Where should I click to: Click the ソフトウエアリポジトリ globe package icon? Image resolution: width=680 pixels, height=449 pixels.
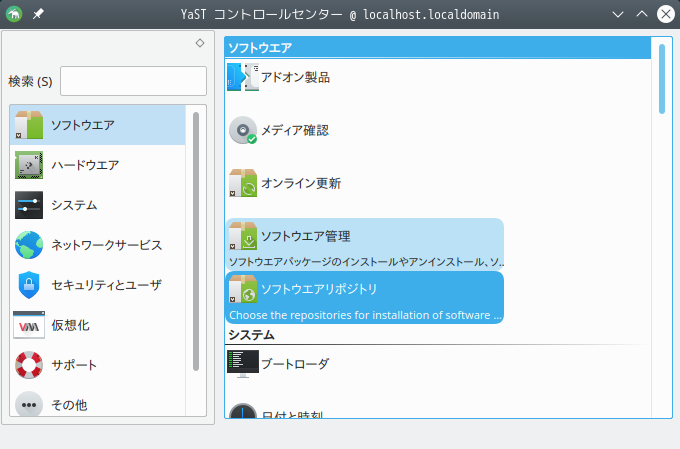pyautogui.click(x=243, y=289)
